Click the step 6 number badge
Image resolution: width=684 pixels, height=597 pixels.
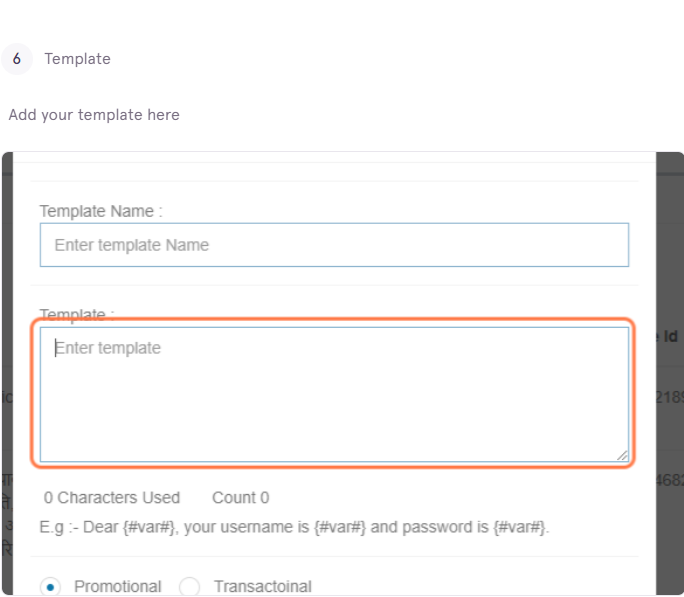pos(17,59)
